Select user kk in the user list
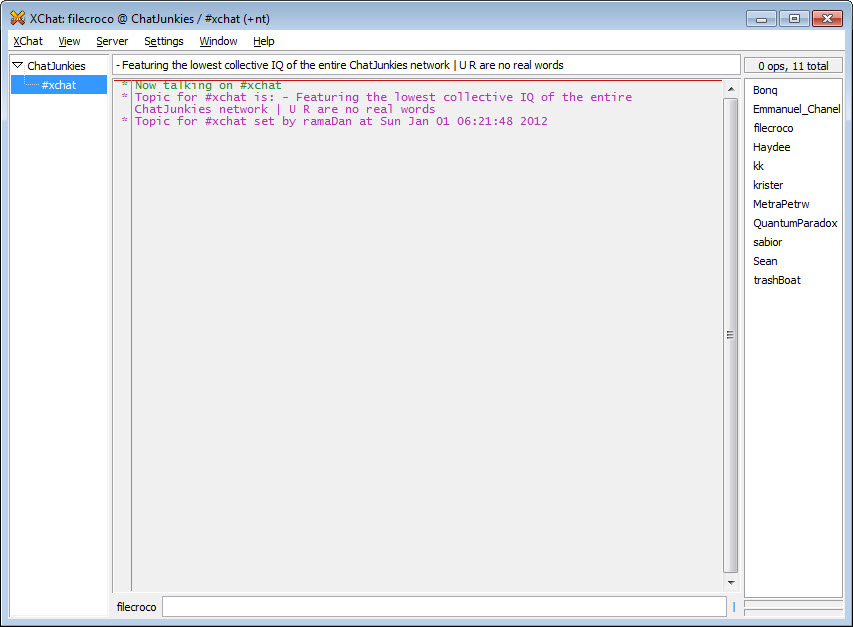The image size is (853, 627). [758, 166]
